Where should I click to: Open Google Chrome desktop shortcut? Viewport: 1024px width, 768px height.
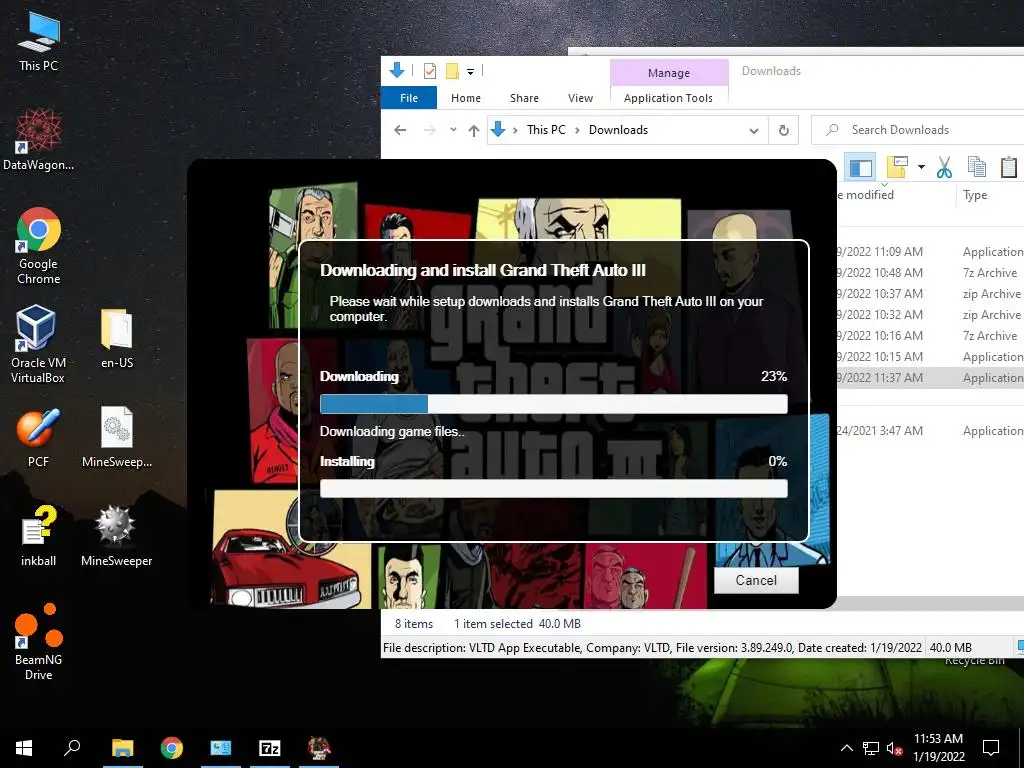(x=39, y=246)
